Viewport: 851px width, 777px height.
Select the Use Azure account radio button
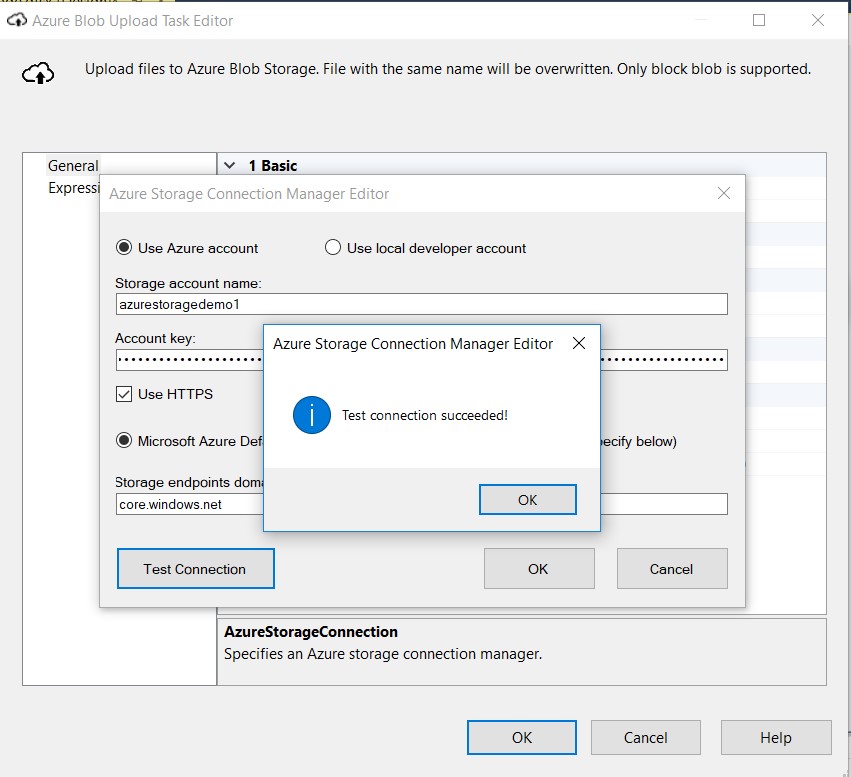(124, 248)
